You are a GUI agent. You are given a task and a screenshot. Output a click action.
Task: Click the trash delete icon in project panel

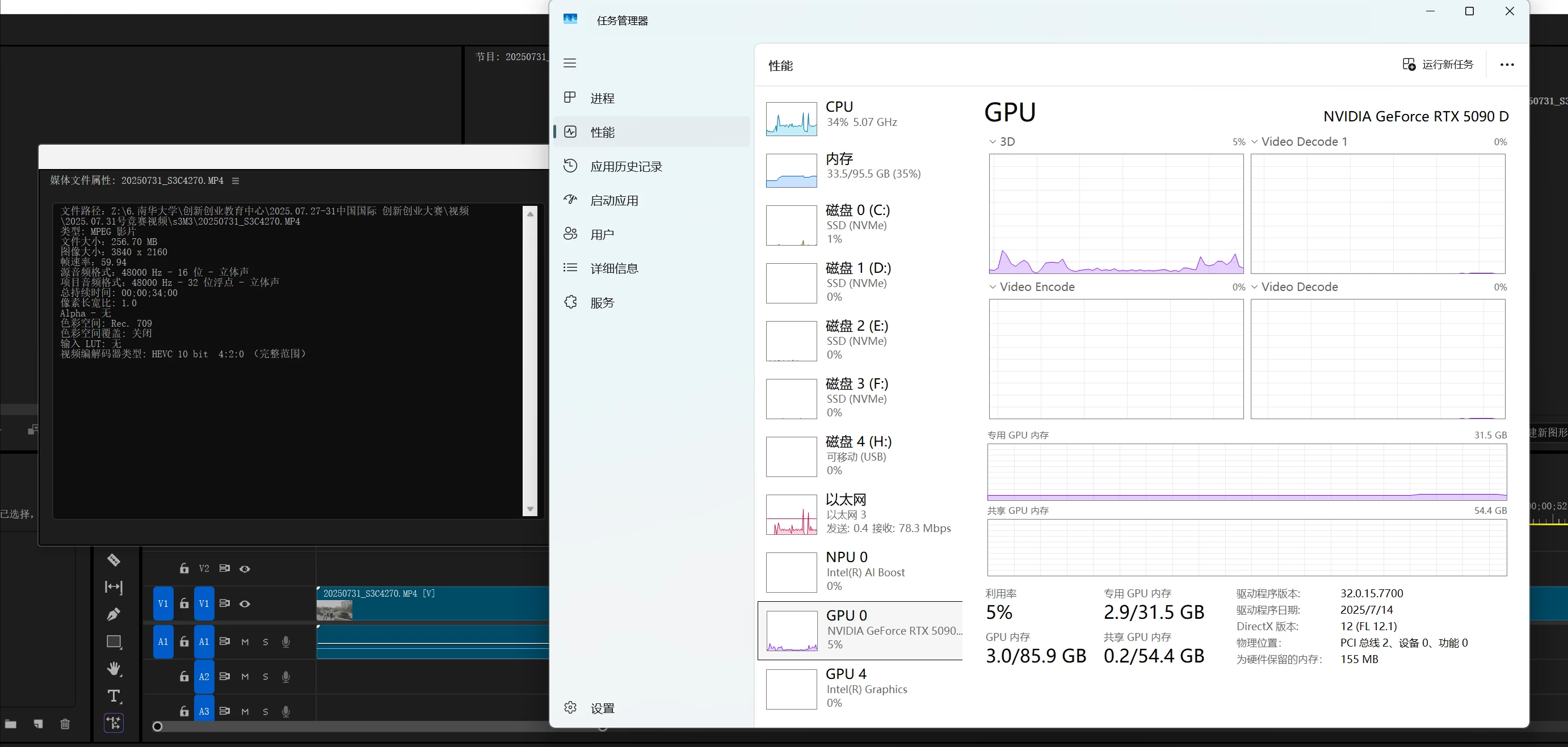[x=65, y=724]
